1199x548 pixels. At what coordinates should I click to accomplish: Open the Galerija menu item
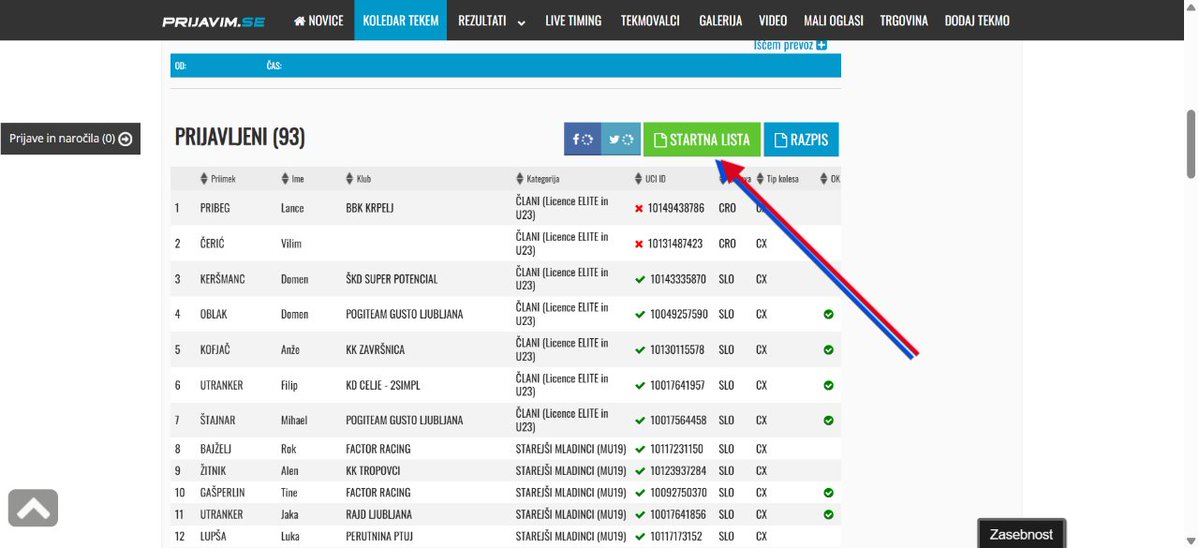[x=720, y=21]
